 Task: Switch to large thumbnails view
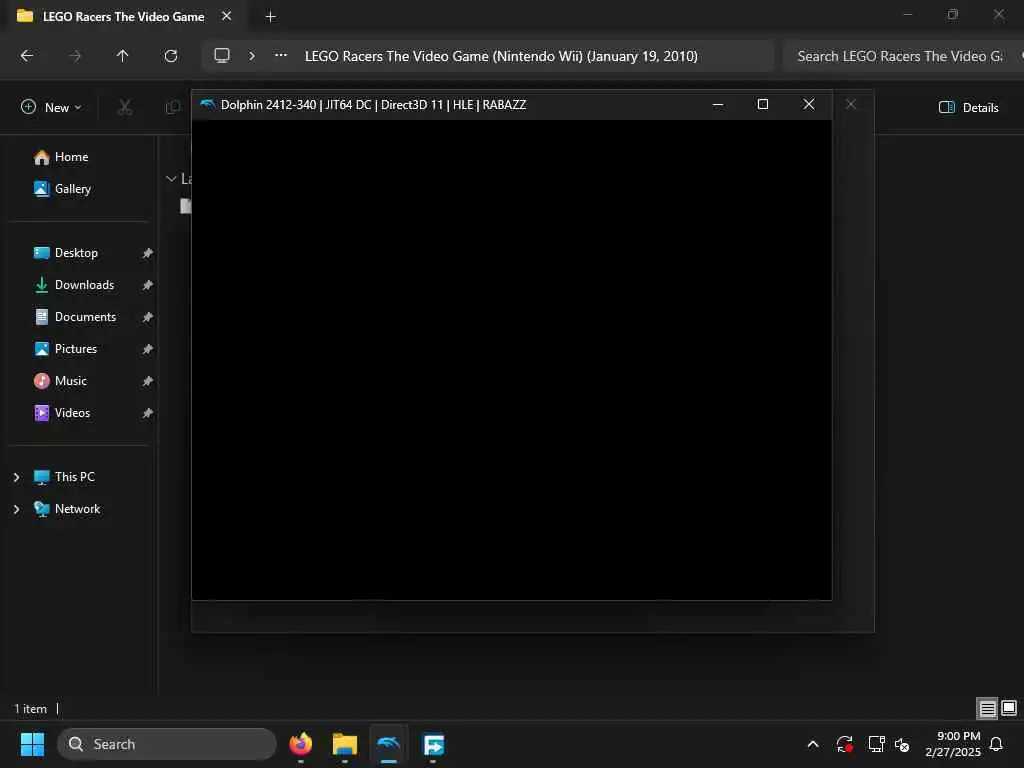pyautogui.click(x=1009, y=708)
